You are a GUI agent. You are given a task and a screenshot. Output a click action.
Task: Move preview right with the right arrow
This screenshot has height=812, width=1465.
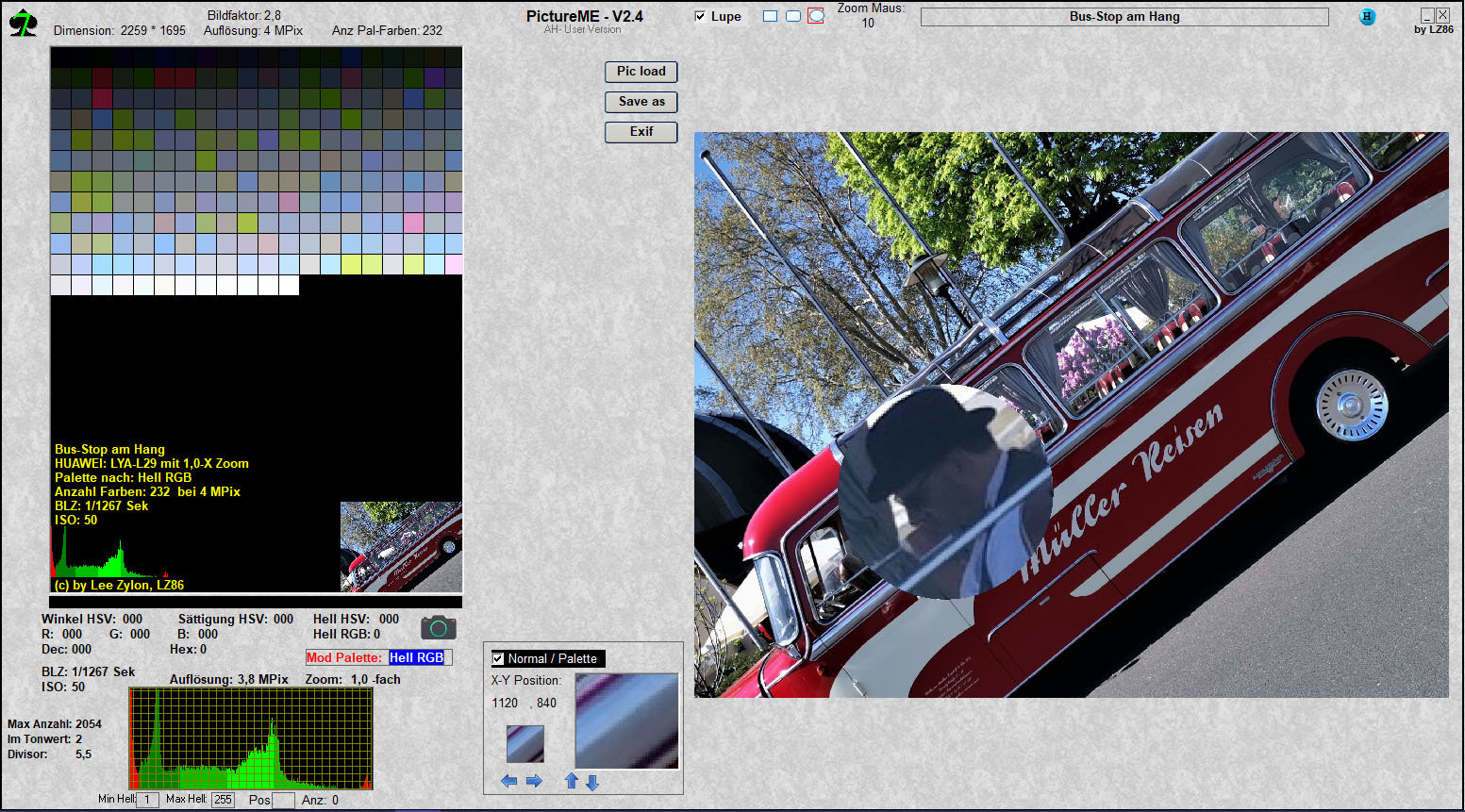point(534,781)
